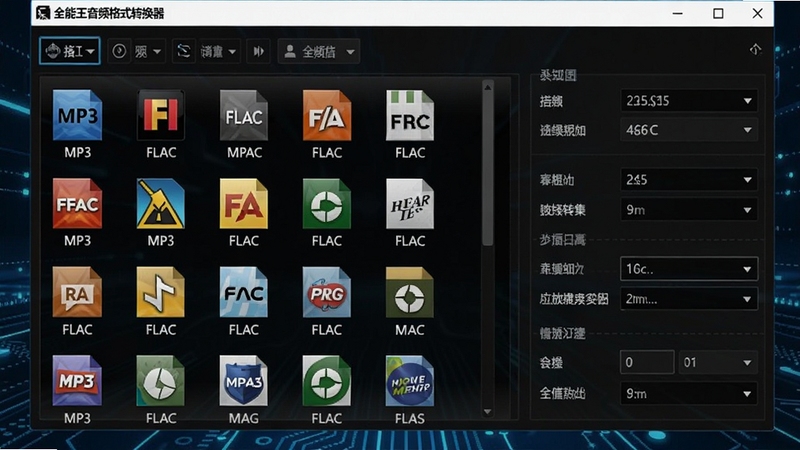
Task: Expand the 01 dropdown
Action: [x=718, y=362]
